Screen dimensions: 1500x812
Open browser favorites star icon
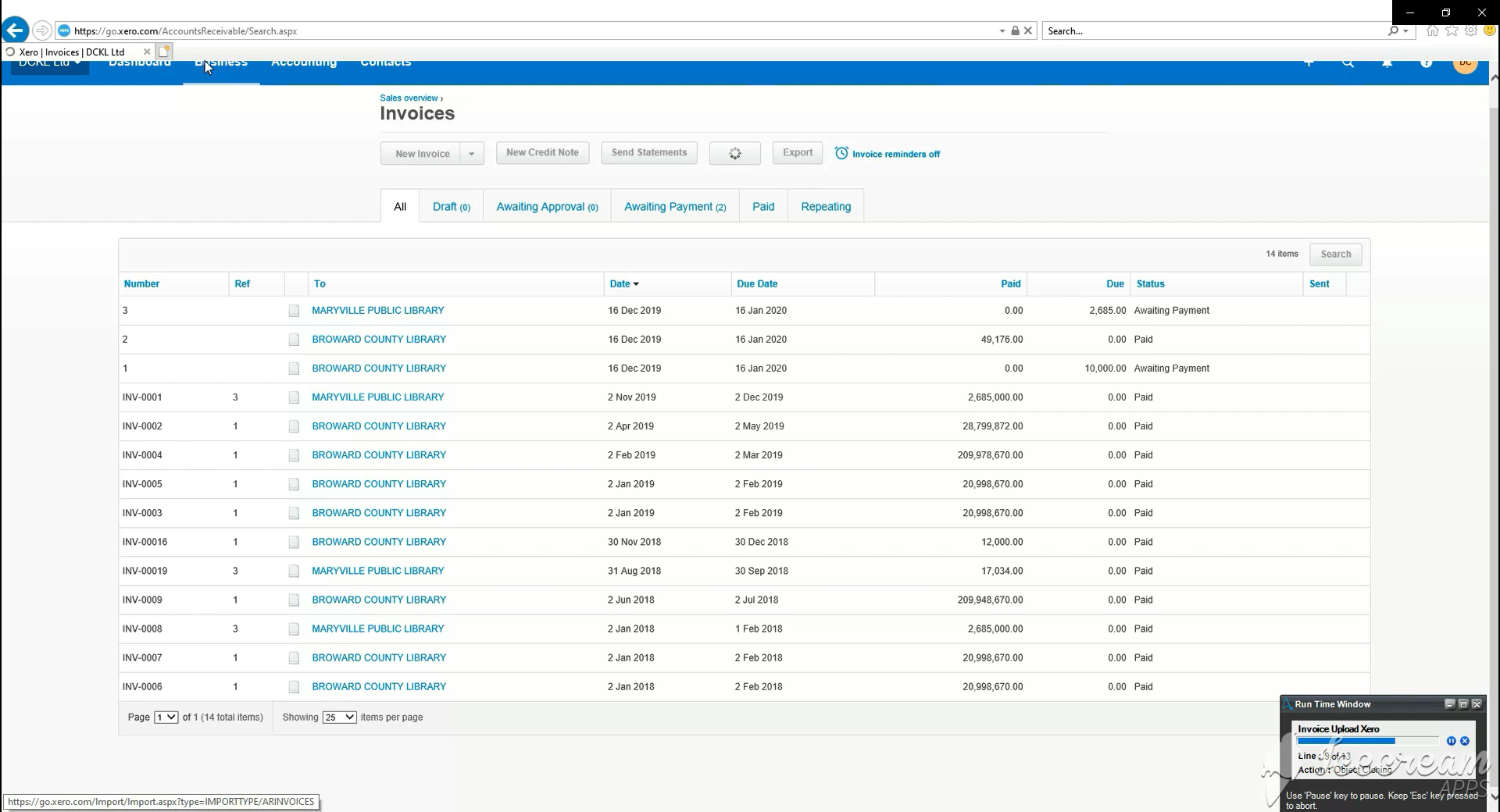coord(1452,31)
